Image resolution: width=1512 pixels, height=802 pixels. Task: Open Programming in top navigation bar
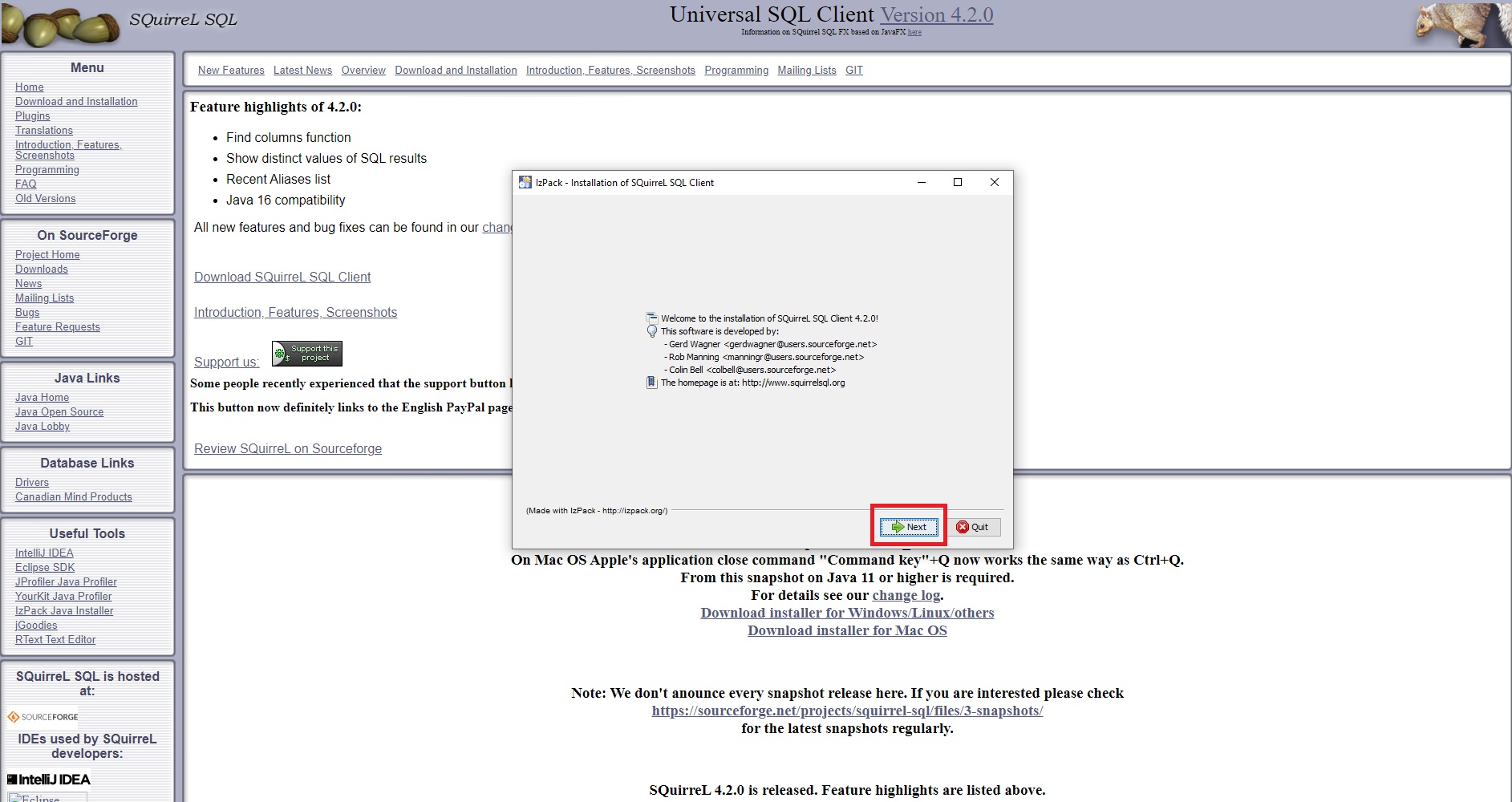coord(736,71)
